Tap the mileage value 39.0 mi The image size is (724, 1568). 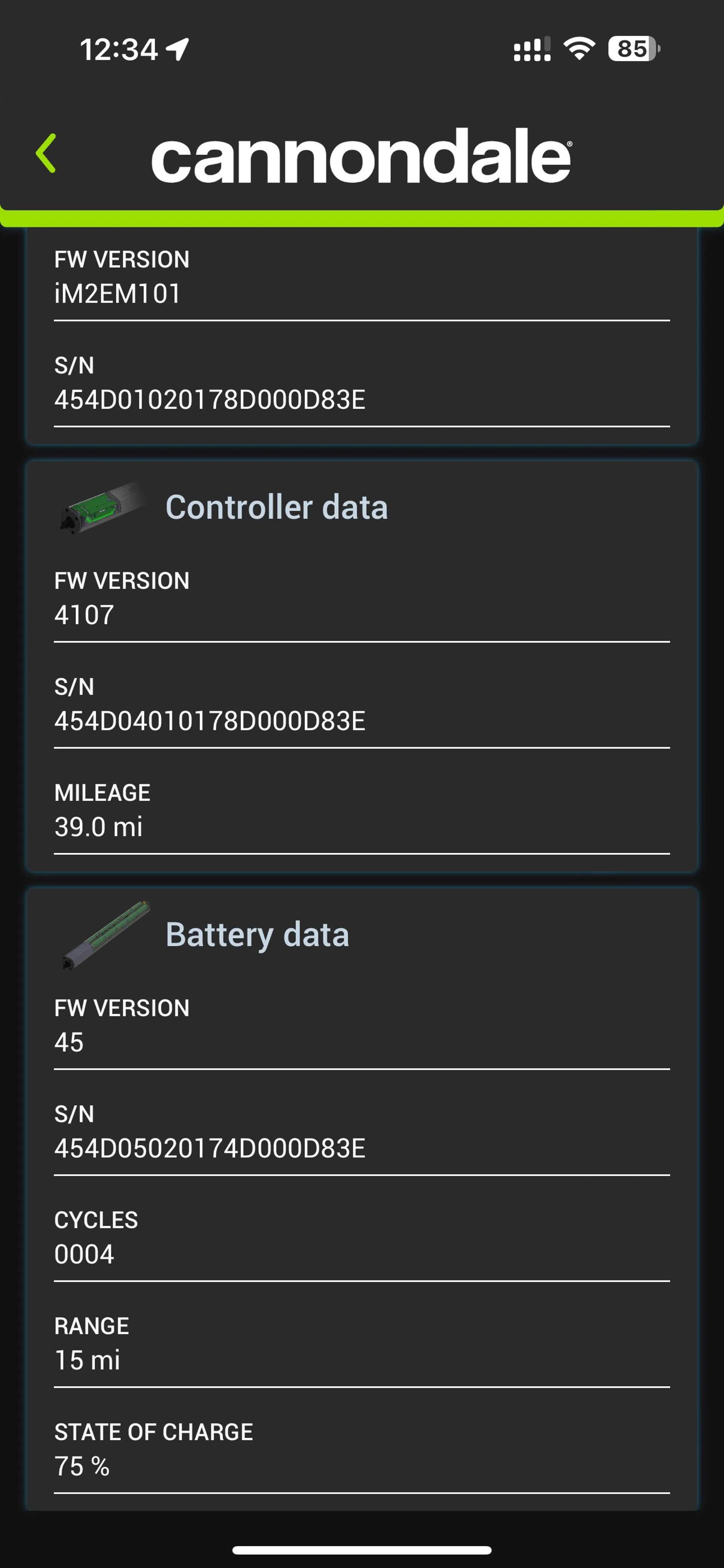pos(98,827)
